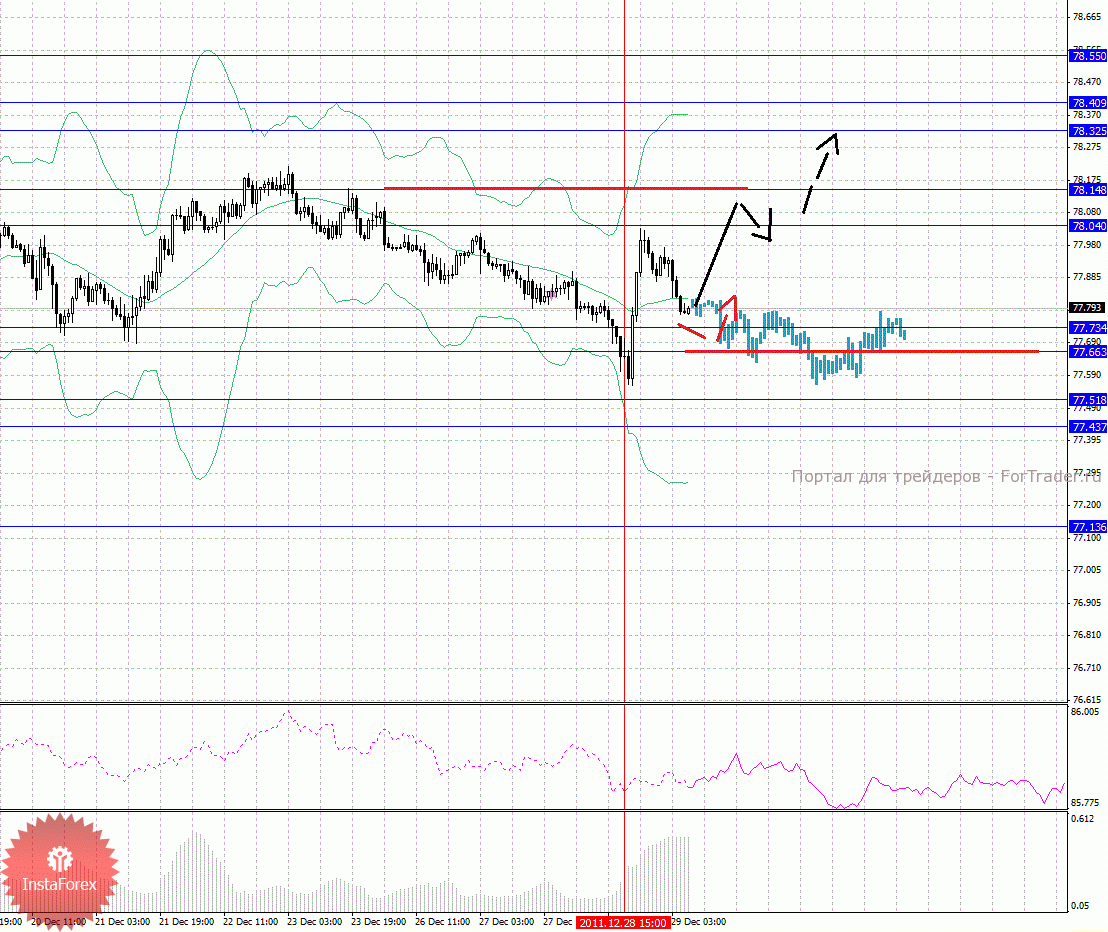Select the upper red horizontal resistance line
This screenshot has width=1108, height=932.
click(565, 188)
